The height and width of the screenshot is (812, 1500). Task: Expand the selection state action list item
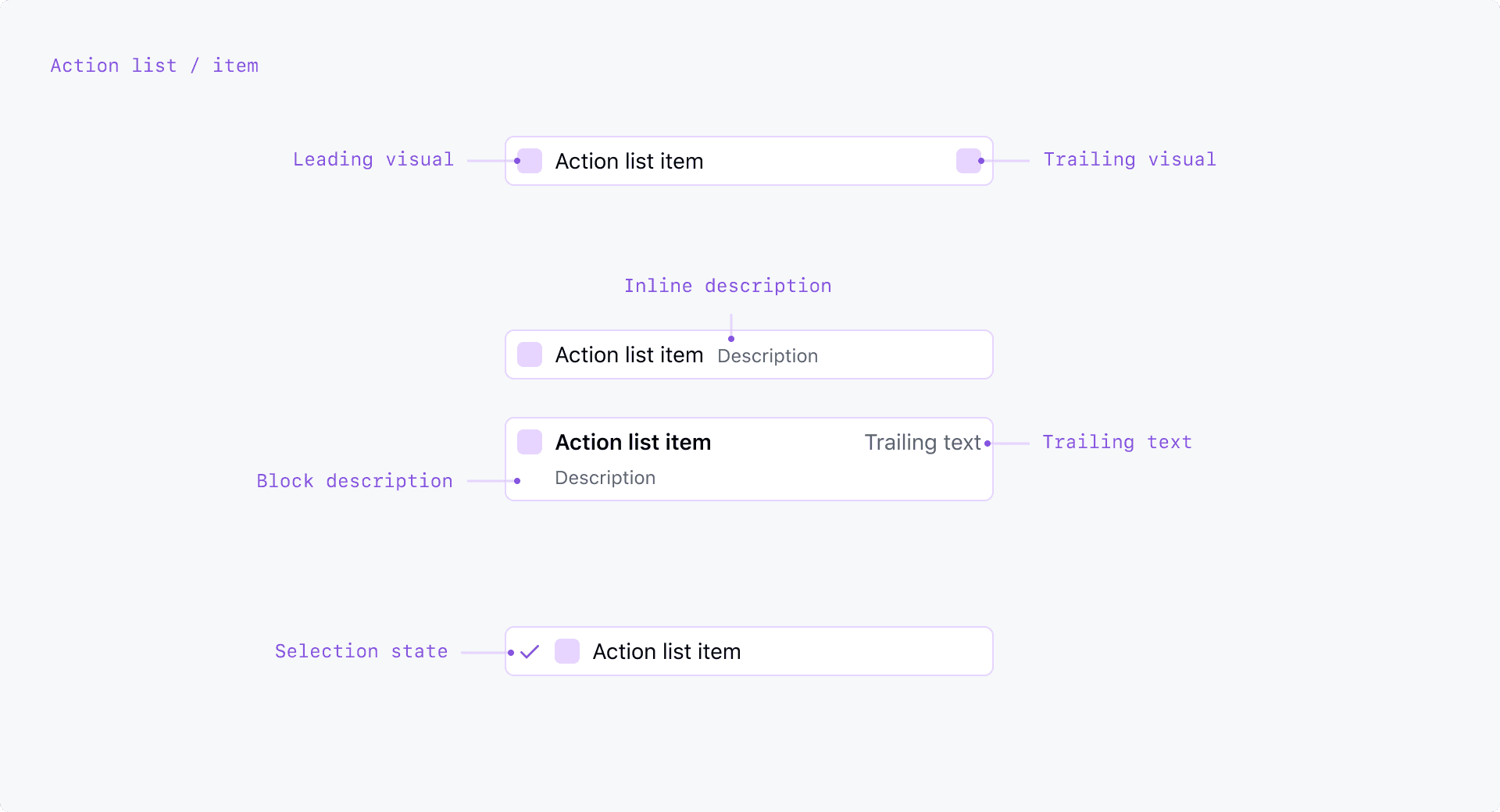[748, 651]
